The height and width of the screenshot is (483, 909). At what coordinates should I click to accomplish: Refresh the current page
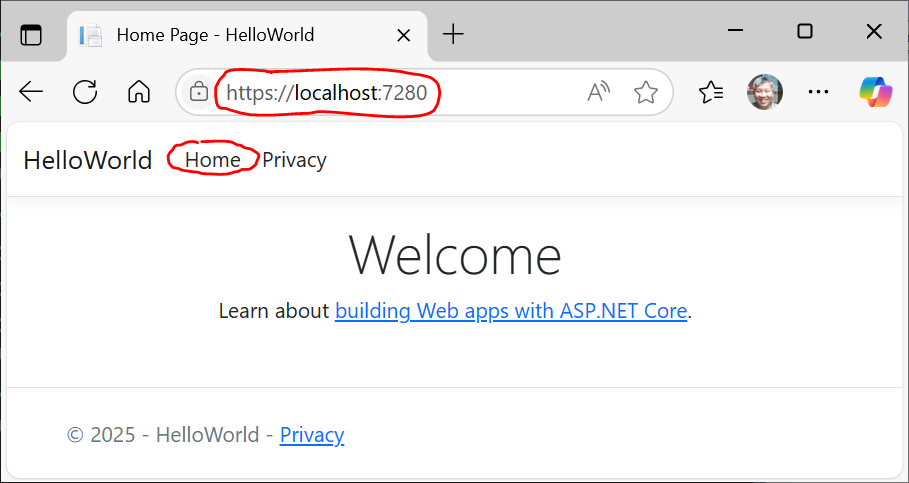pyautogui.click(x=85, y=93)
